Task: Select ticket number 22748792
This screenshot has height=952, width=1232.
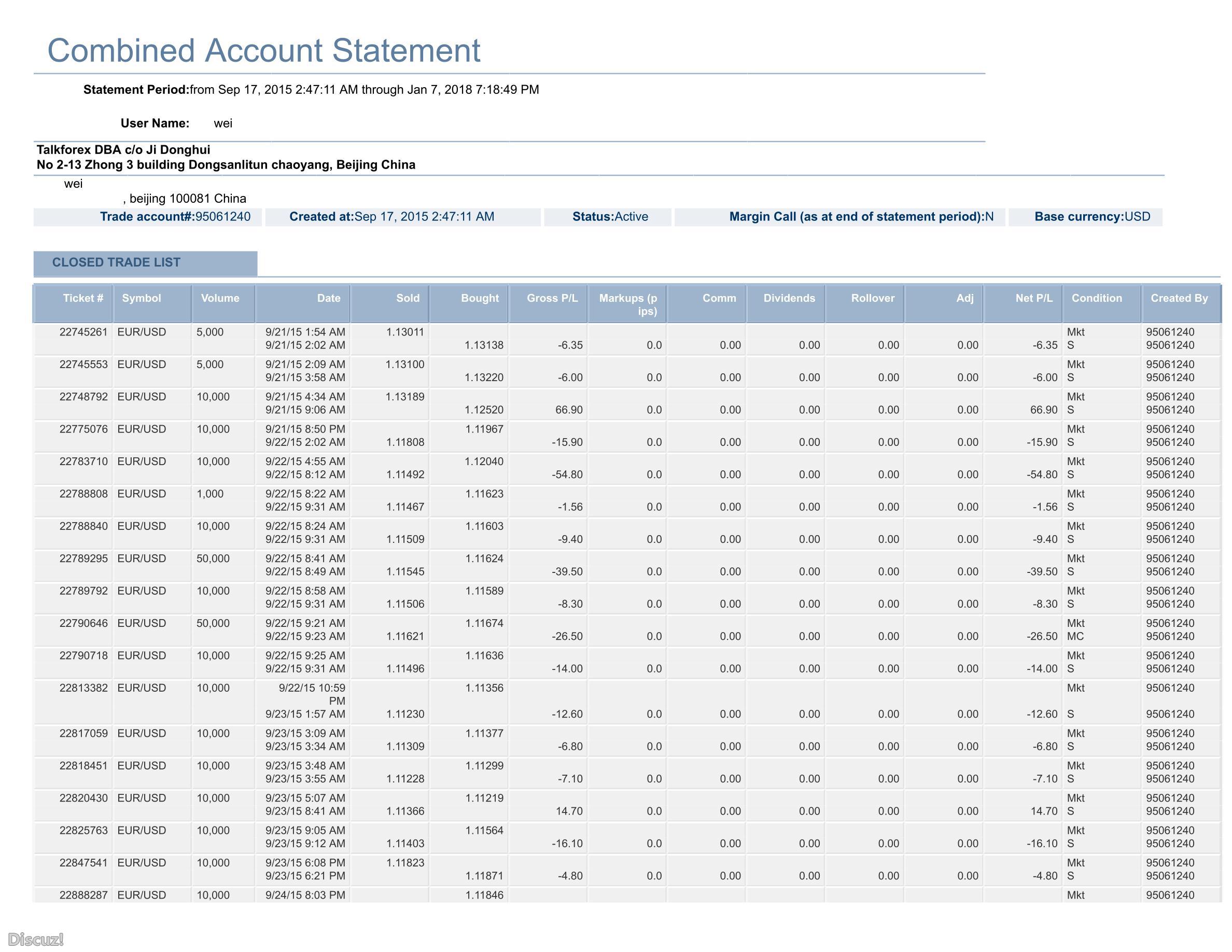Action: point(83,397)
